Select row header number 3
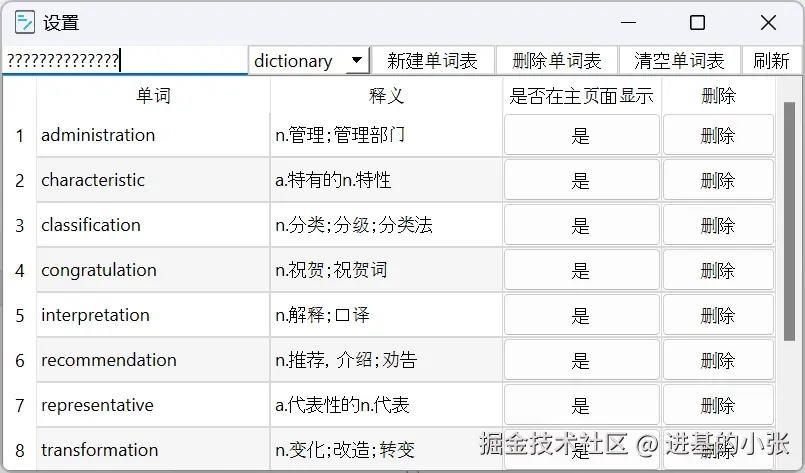Image resolution: width=805 pixels, height=473 pixels. (20, 225)
